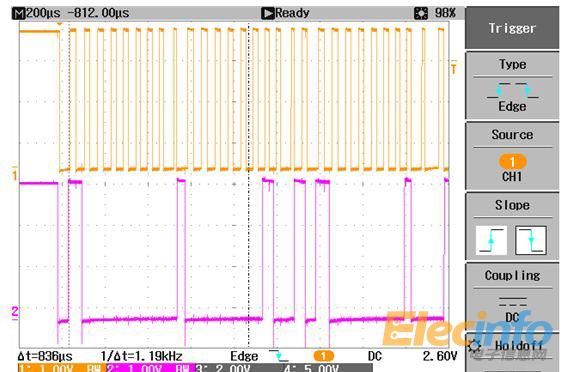The height and width of the screenshot is (372, 566).
Task: Click the Trigger menu header
Action: click(512, 28)
